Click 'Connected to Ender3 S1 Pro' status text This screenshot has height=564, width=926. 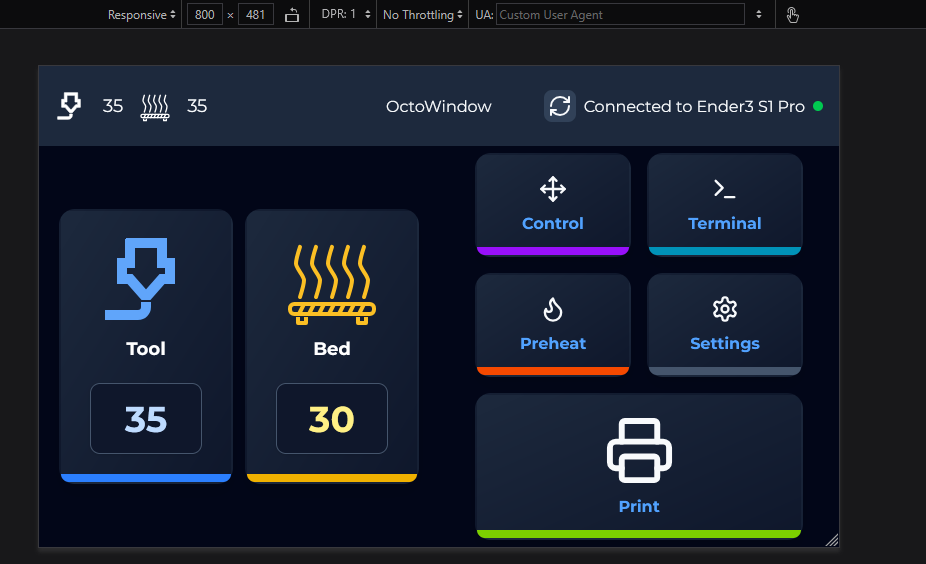694,106
